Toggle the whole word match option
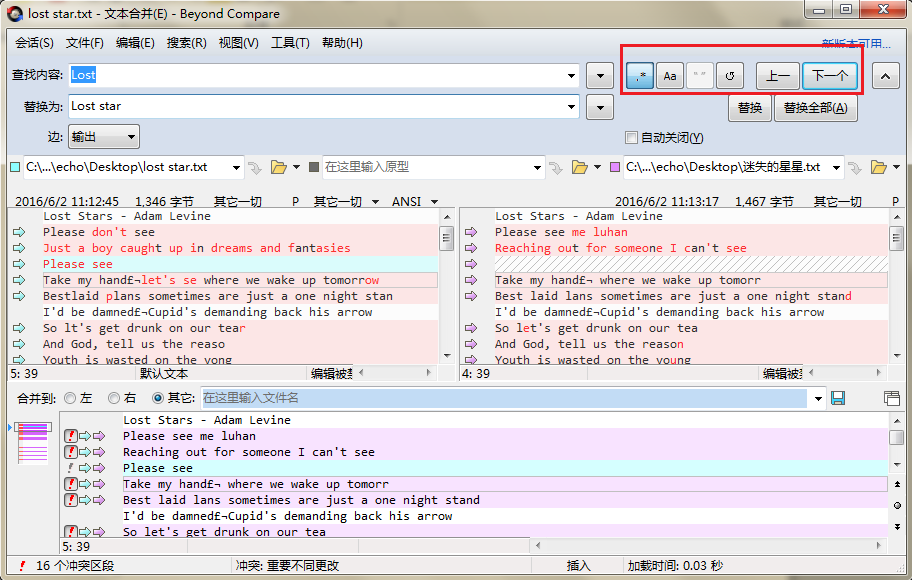Screen dimensions: 912x580 700,76
